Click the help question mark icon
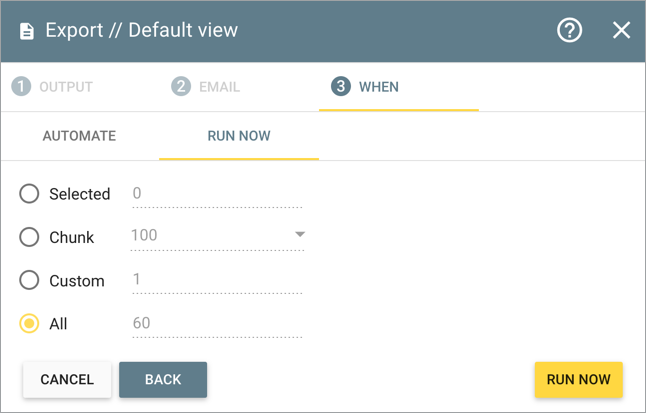The image size is (646, 413). [x=570, y=30]
